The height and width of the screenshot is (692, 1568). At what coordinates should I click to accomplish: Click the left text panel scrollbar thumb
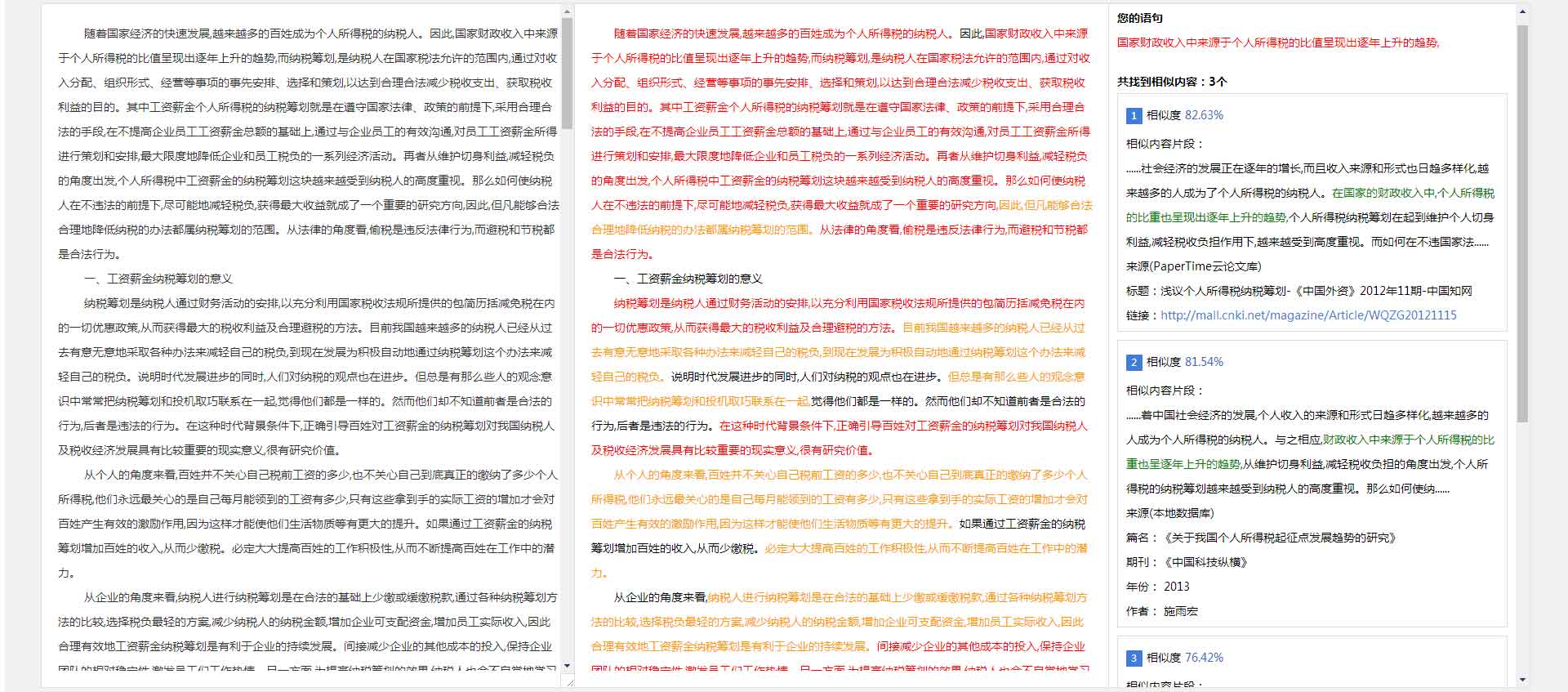567,74
